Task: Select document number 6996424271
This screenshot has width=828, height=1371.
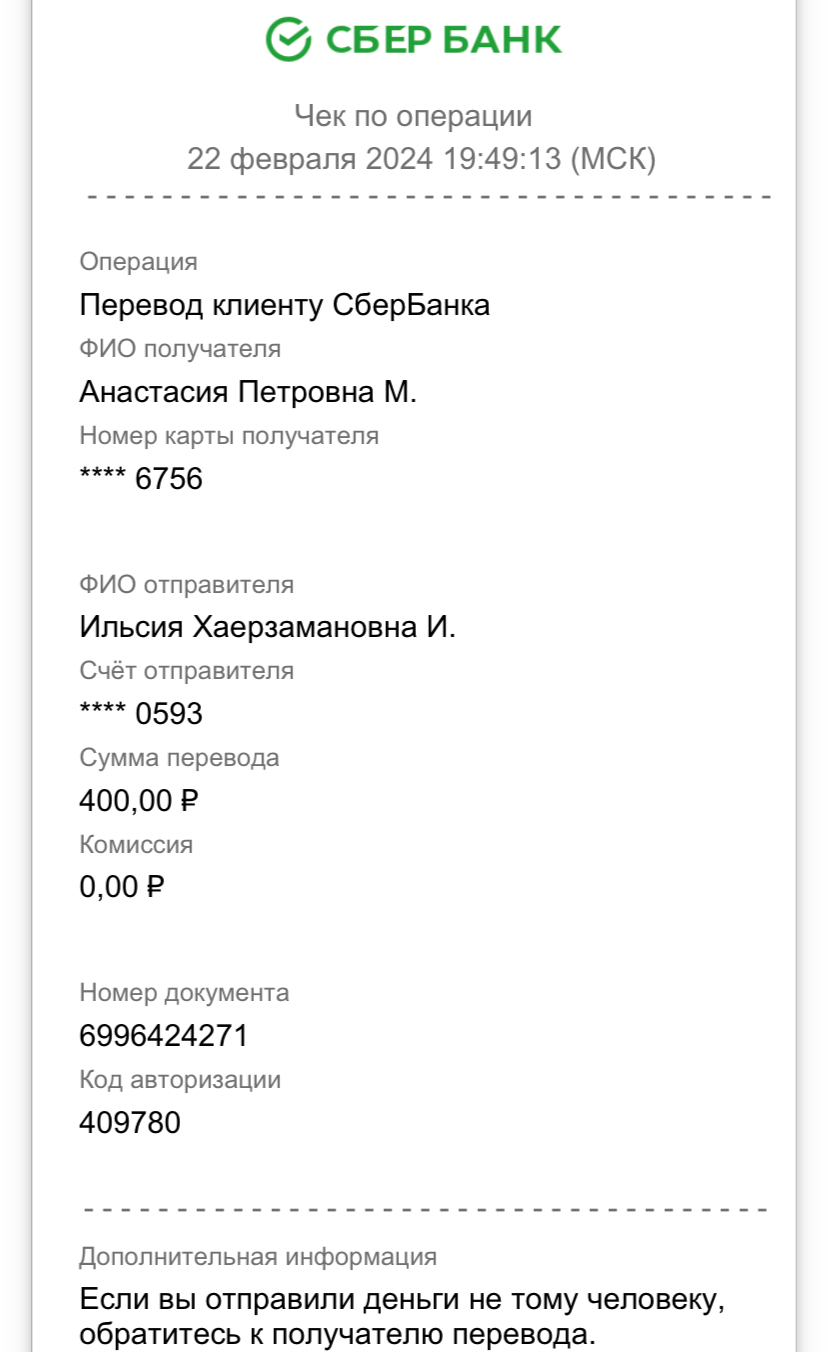Action: (163, 1036)
